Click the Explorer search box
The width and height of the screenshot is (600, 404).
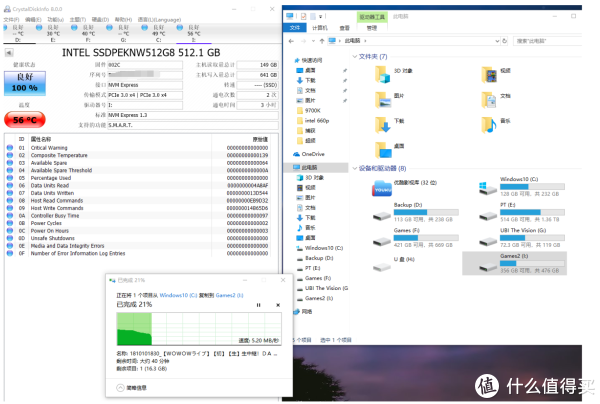pos(547,41)
